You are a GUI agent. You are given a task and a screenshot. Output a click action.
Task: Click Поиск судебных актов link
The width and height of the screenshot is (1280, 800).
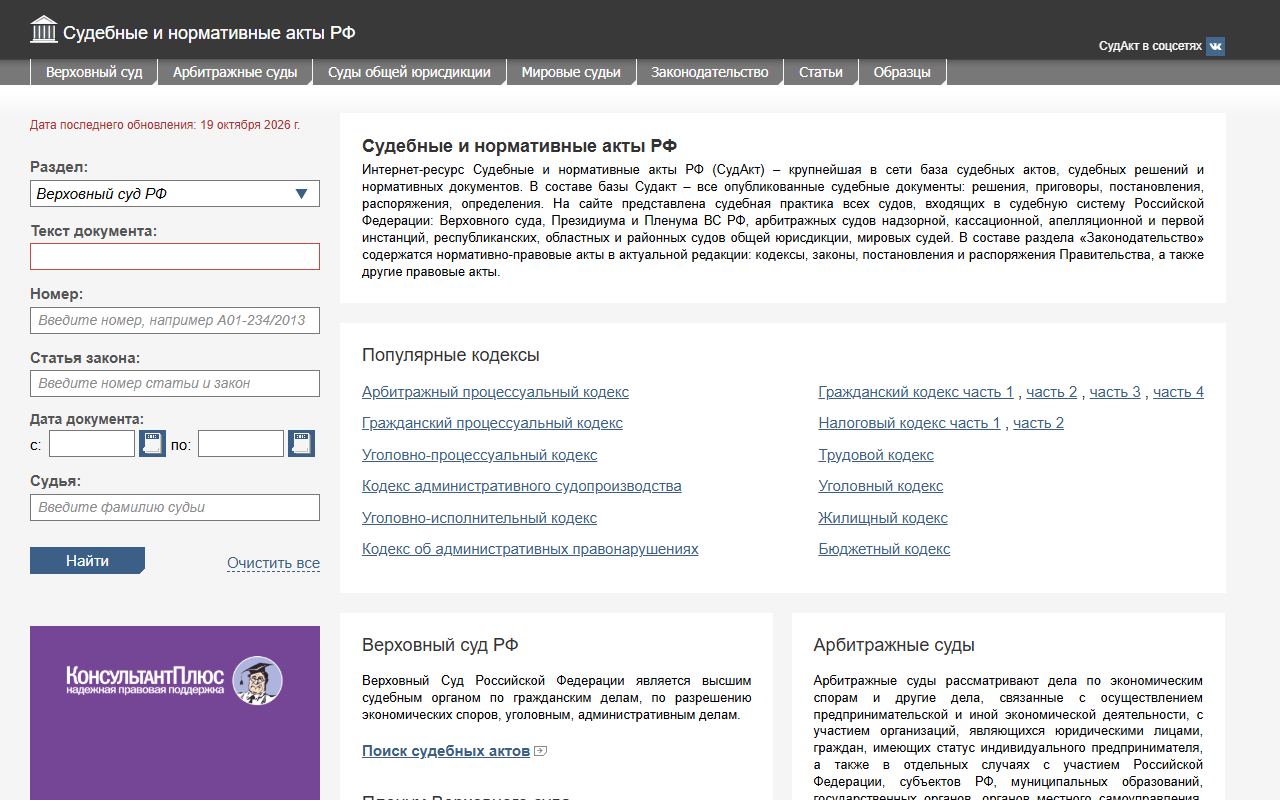tap(446, 751)
